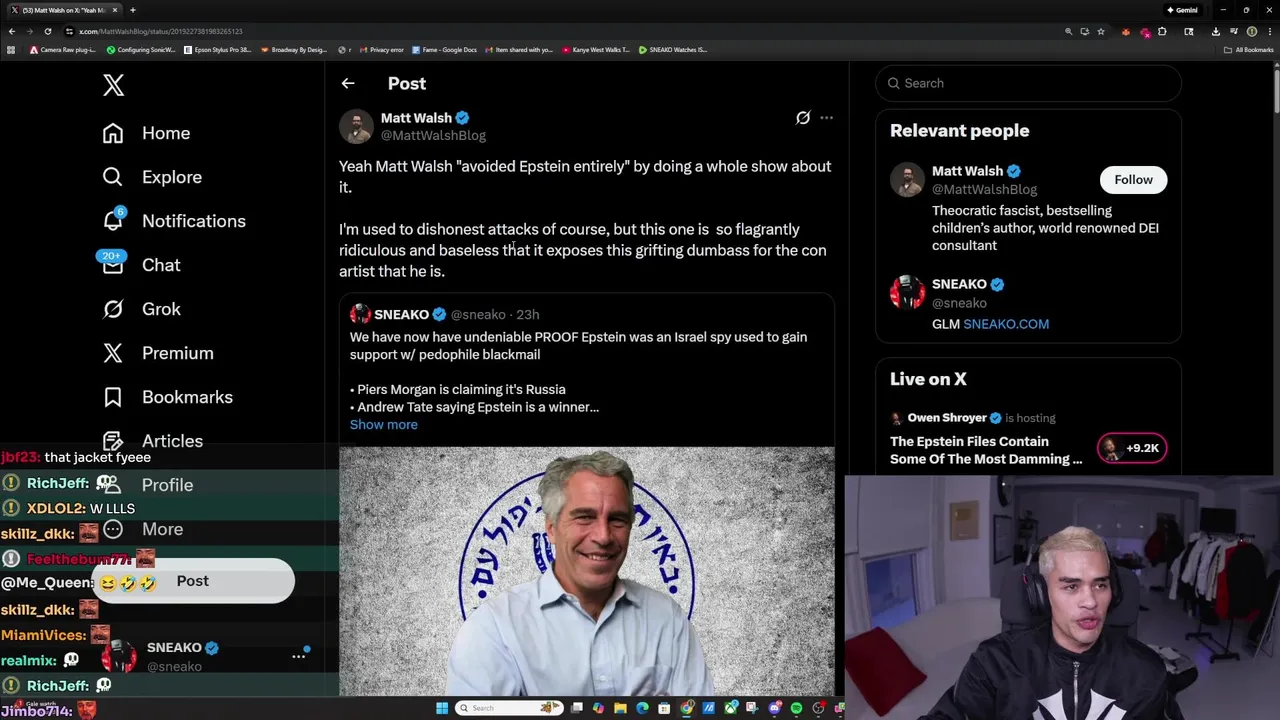Open the media controls icon in the toolbar

coord(1234,31)
